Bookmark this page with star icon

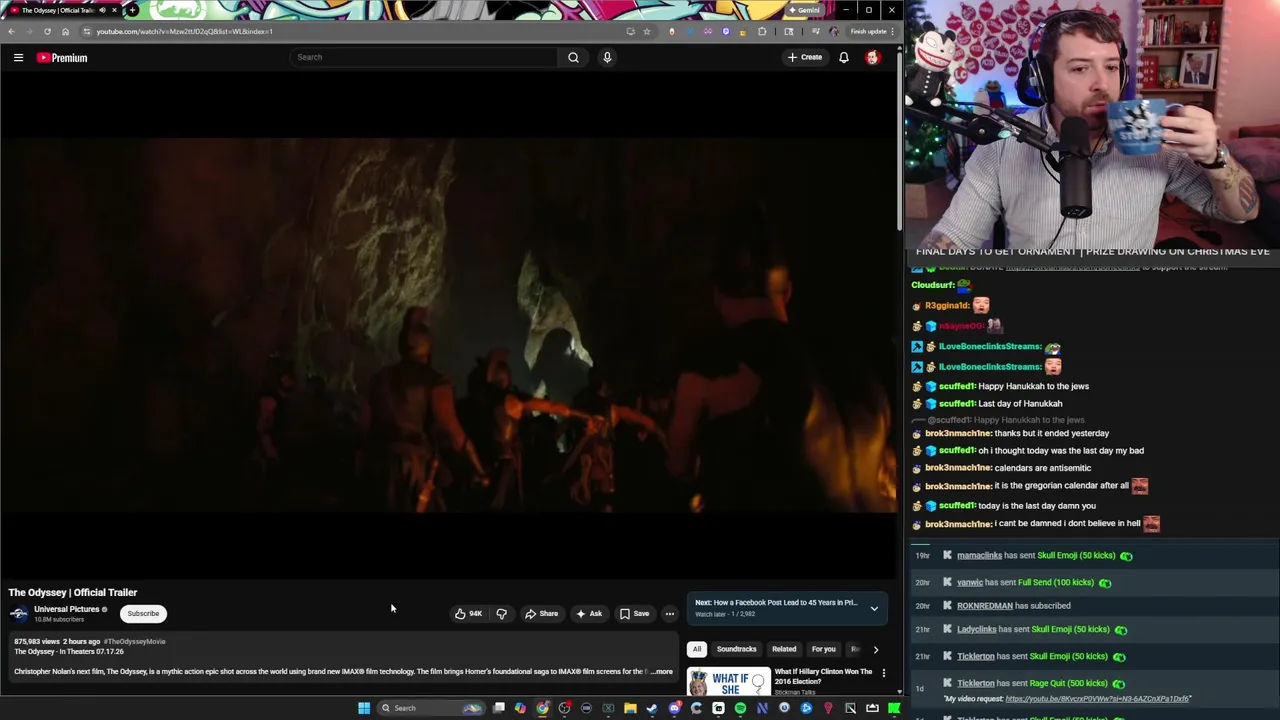point(647,31)
